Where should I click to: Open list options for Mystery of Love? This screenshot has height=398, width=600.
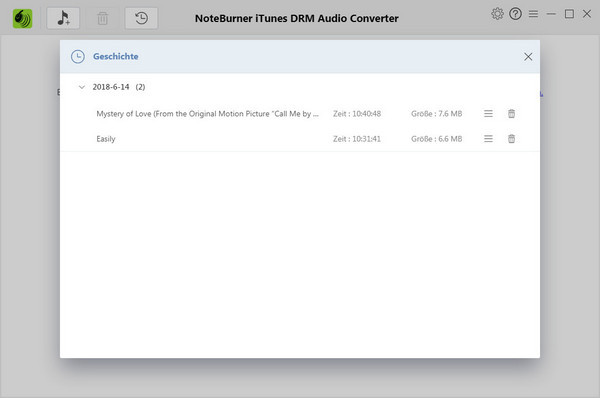[488, 114]
